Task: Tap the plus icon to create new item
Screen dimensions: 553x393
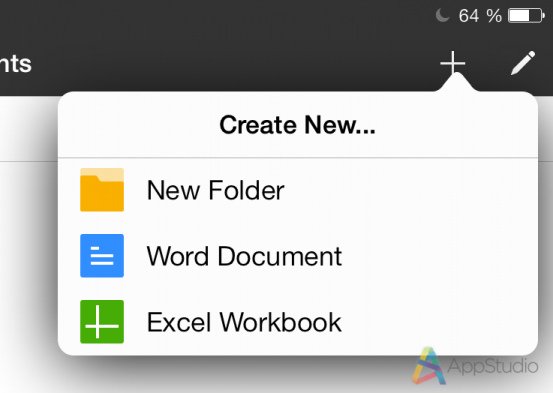Action: 453,64
